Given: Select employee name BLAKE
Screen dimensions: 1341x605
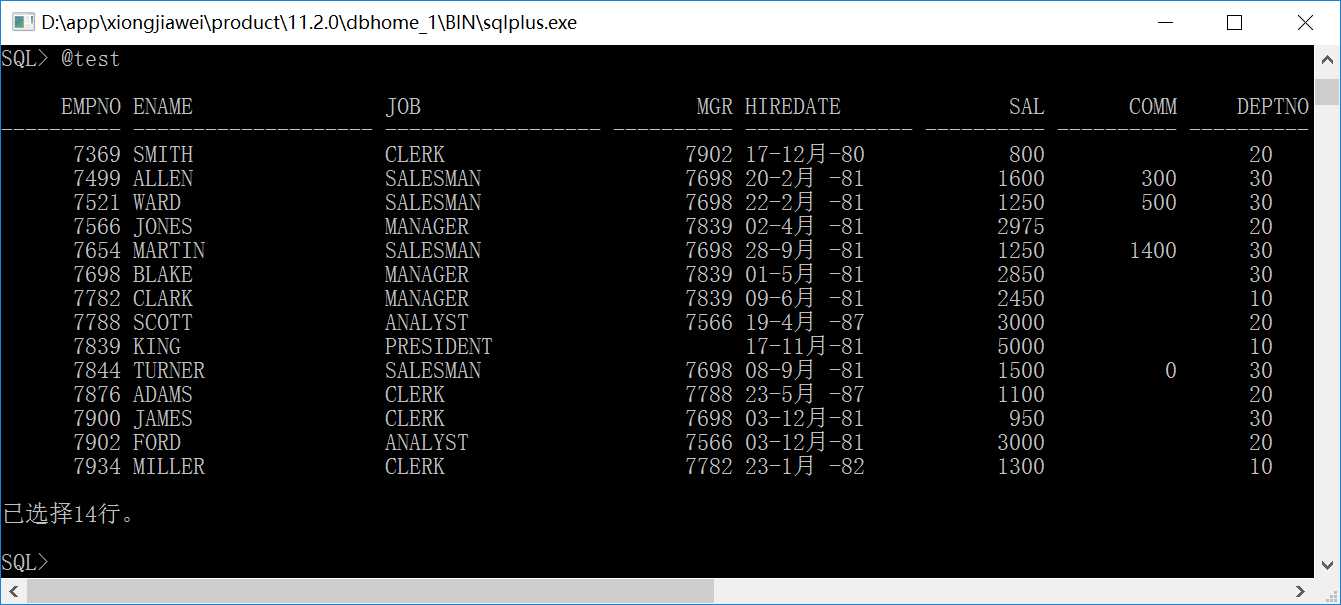Looking at the screenshot, I should pos(163,275).
